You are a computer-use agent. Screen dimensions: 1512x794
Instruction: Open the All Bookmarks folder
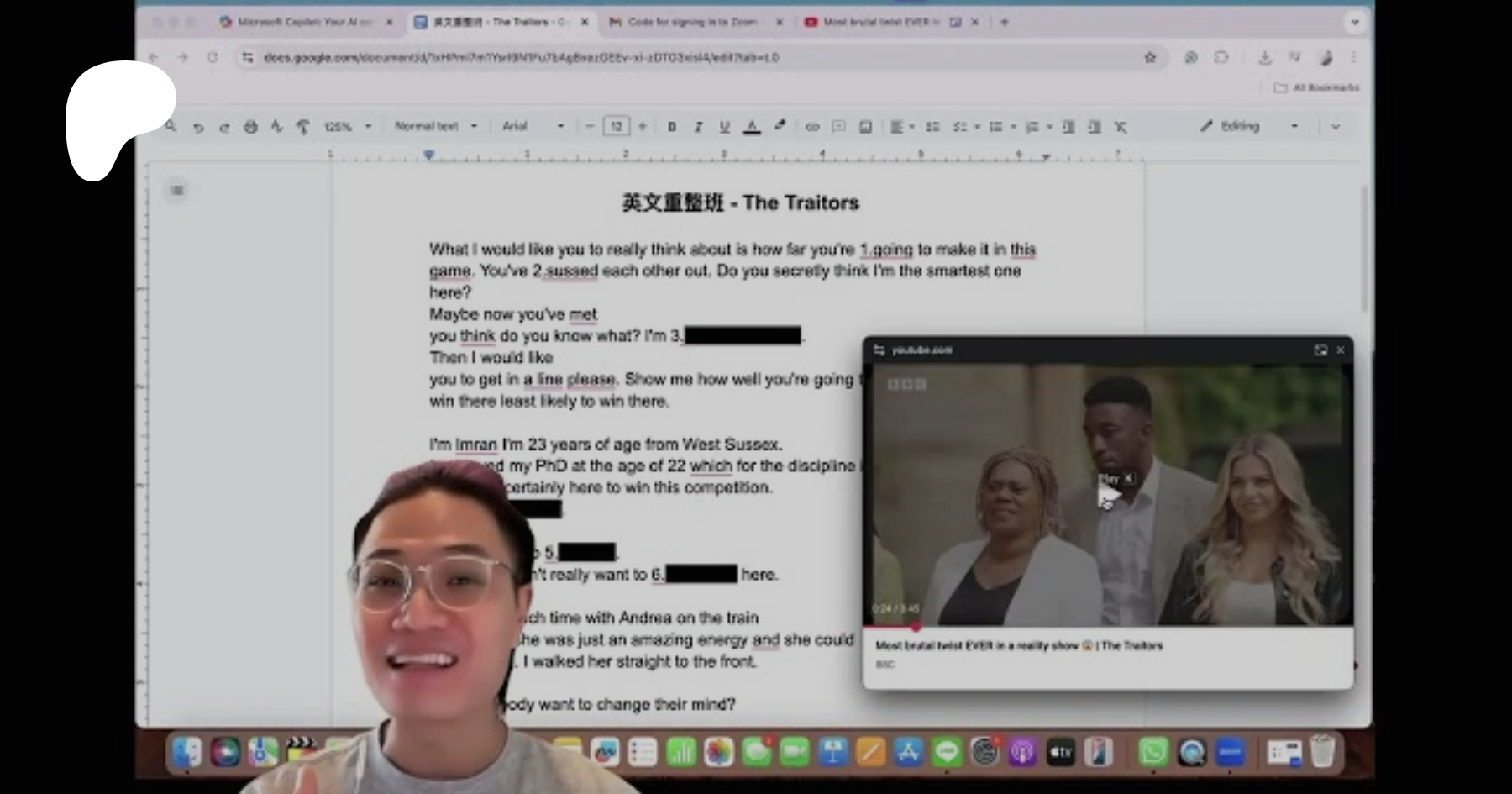1316,87
